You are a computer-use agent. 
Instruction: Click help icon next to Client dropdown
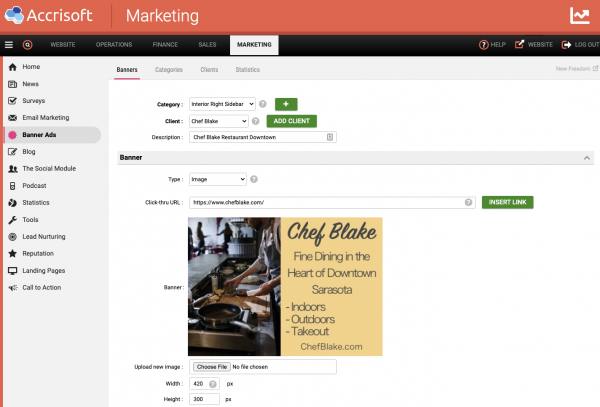click(x=256, y=121)
